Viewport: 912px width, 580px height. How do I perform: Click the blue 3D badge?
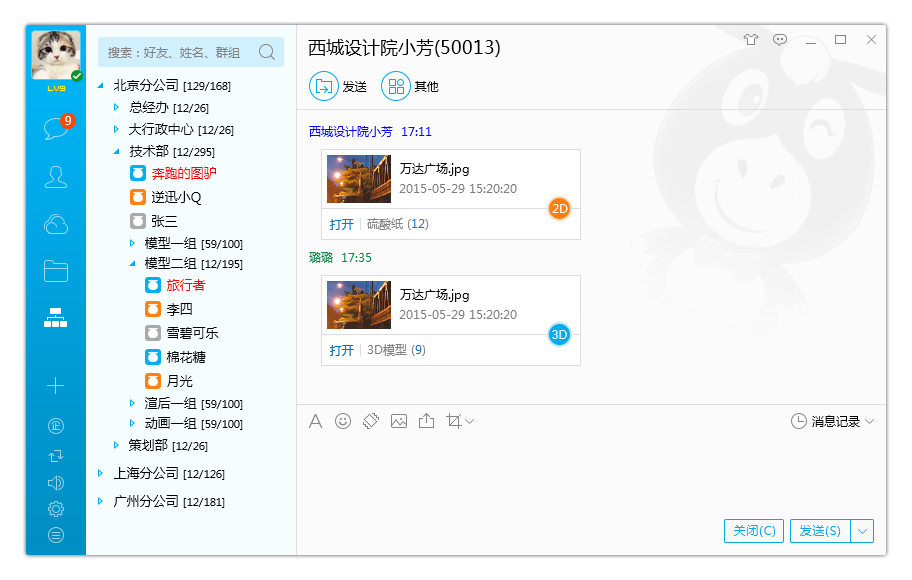click(x=560, y=335)
